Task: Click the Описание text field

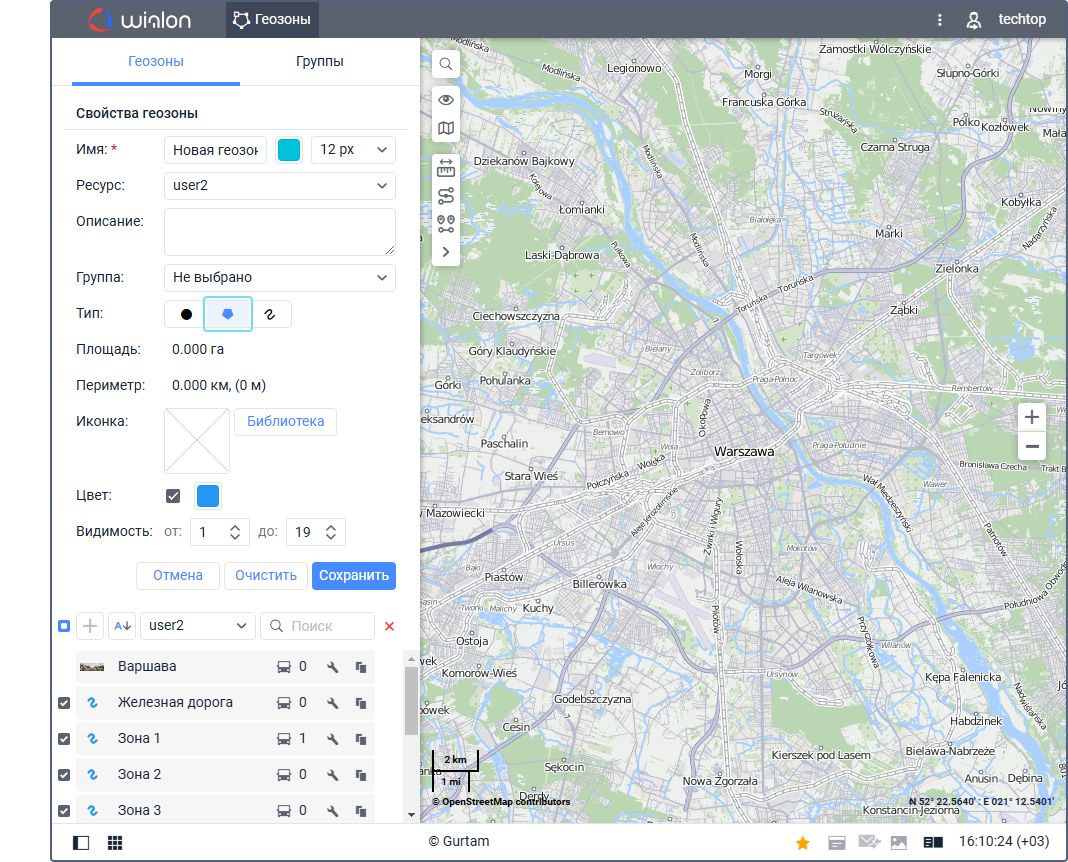Action: point(280,231)
